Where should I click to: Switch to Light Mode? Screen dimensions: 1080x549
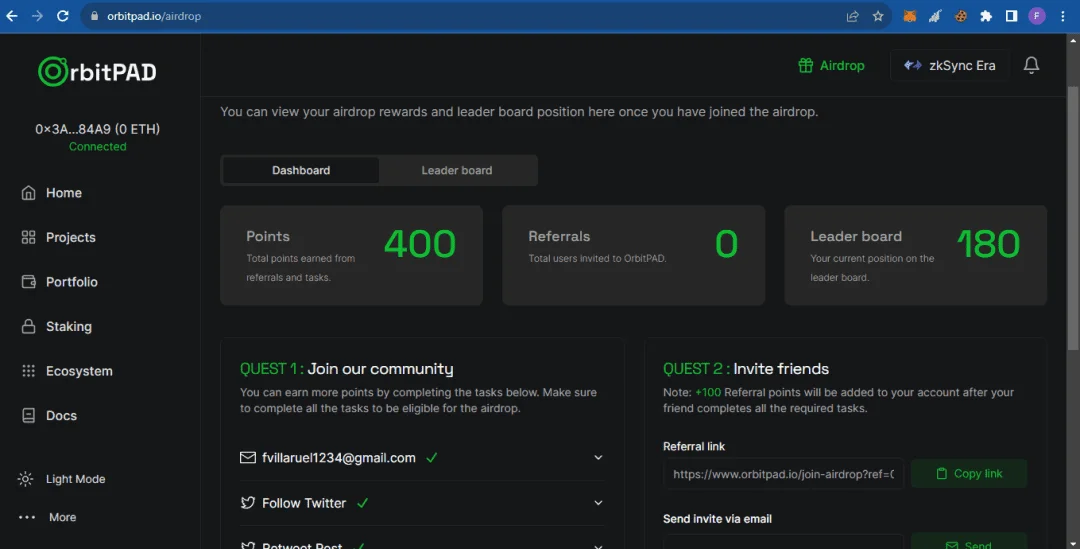(62, 479)
